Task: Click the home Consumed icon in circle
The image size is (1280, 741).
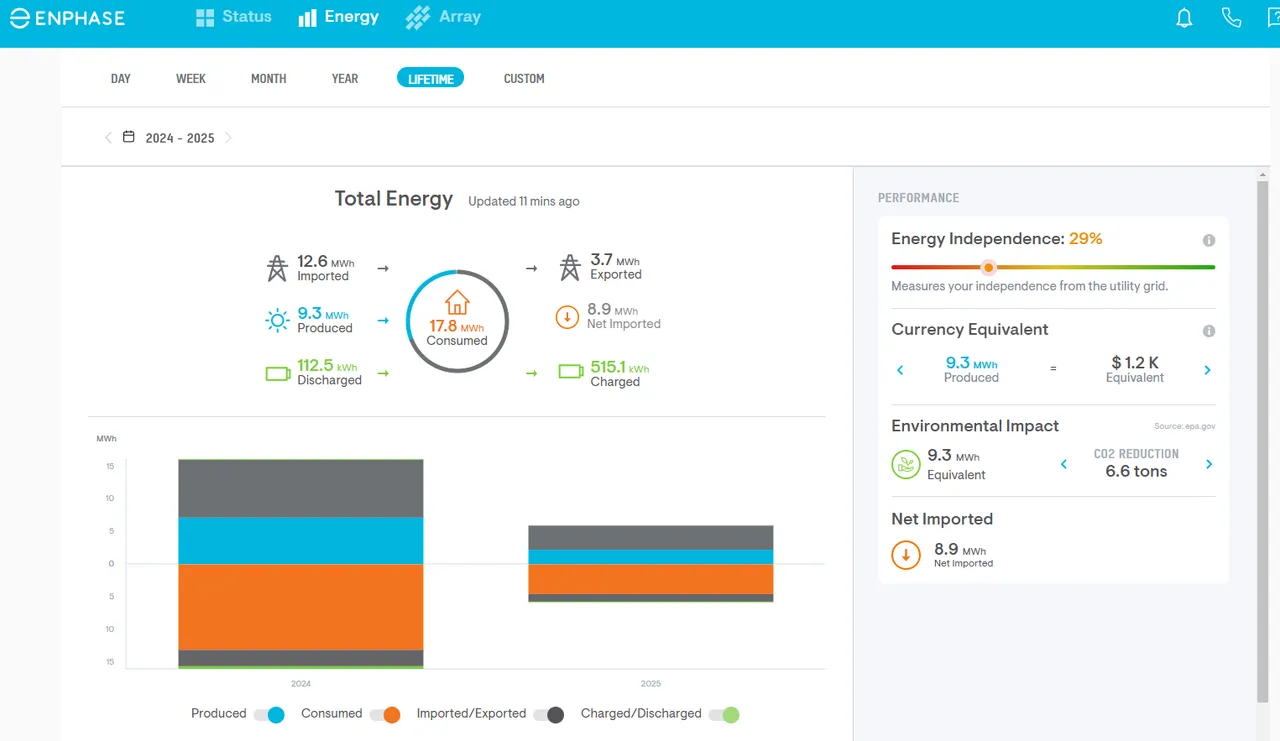Action: 457,302
